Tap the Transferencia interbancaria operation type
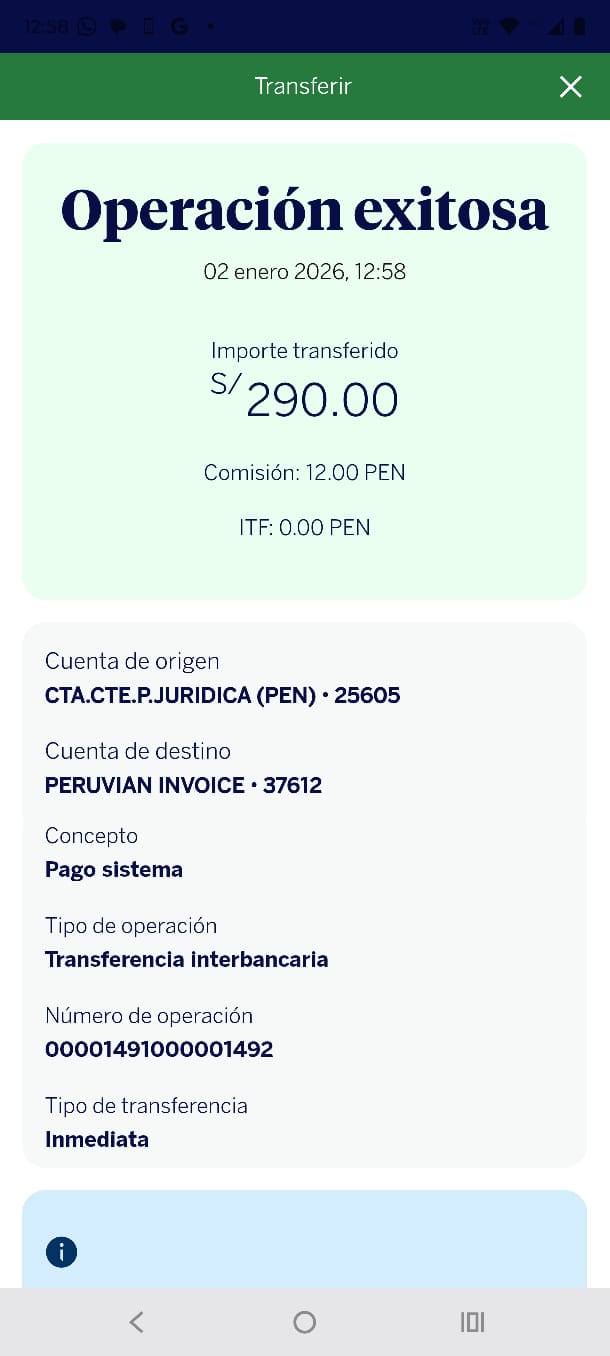 (187, 960)
